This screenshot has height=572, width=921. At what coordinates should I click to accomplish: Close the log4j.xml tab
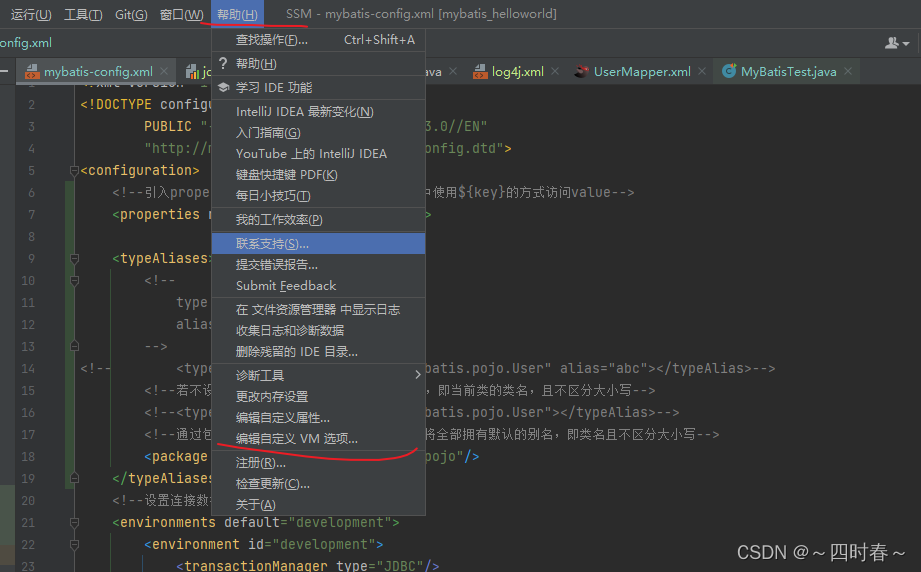pos(555,72)
